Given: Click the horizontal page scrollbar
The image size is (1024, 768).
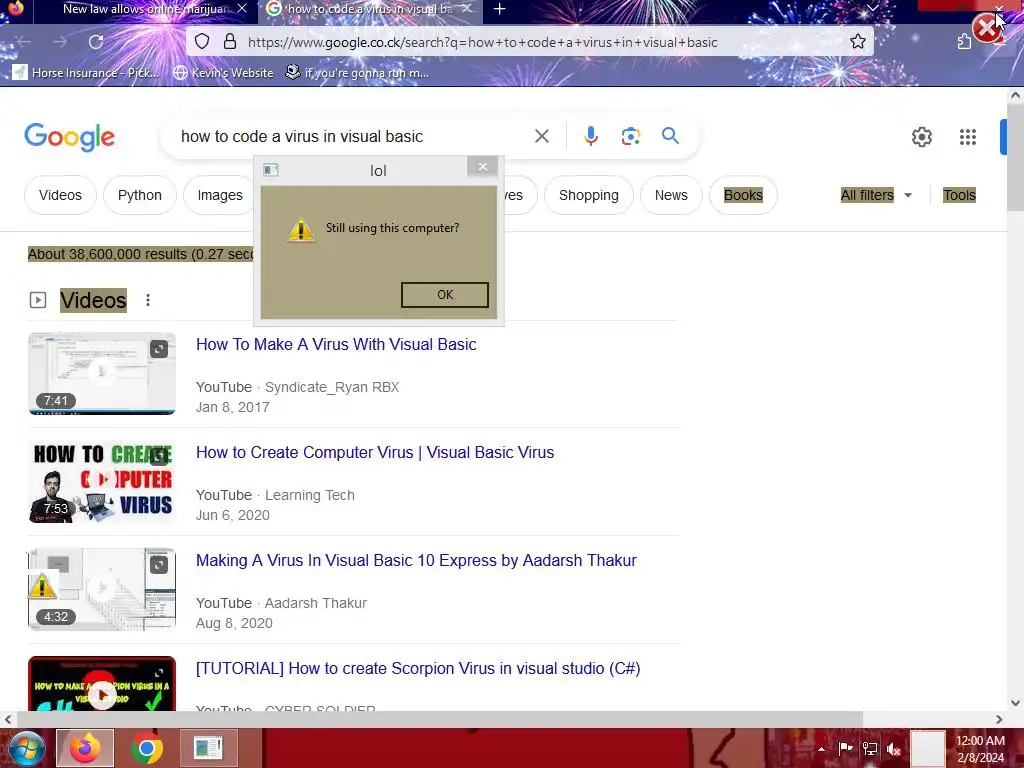Looking at the screenshot, I should (x=440, y=719).
